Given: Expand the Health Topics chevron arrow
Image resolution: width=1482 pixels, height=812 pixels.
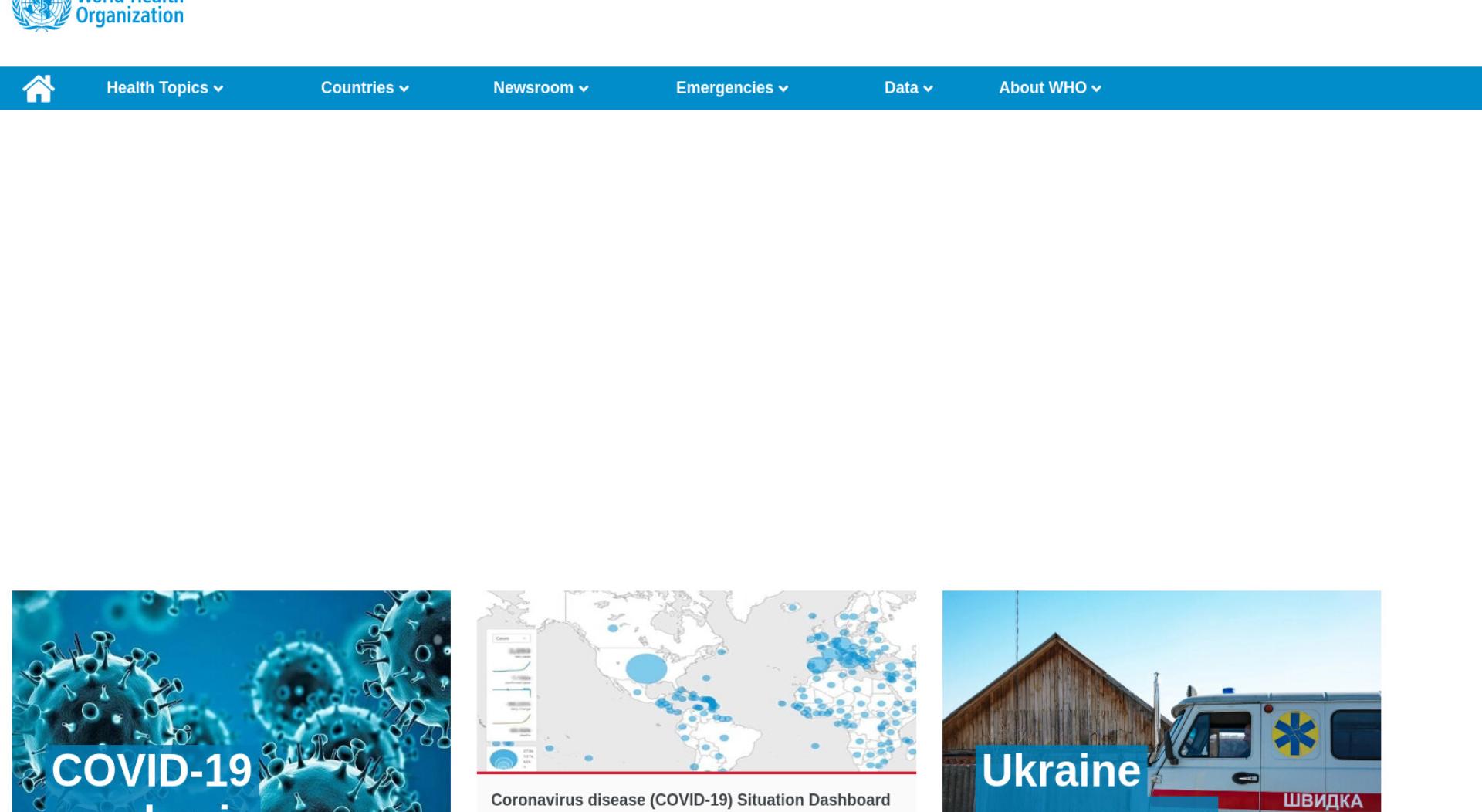Looking at the screenshot, I should coord(218,89).
